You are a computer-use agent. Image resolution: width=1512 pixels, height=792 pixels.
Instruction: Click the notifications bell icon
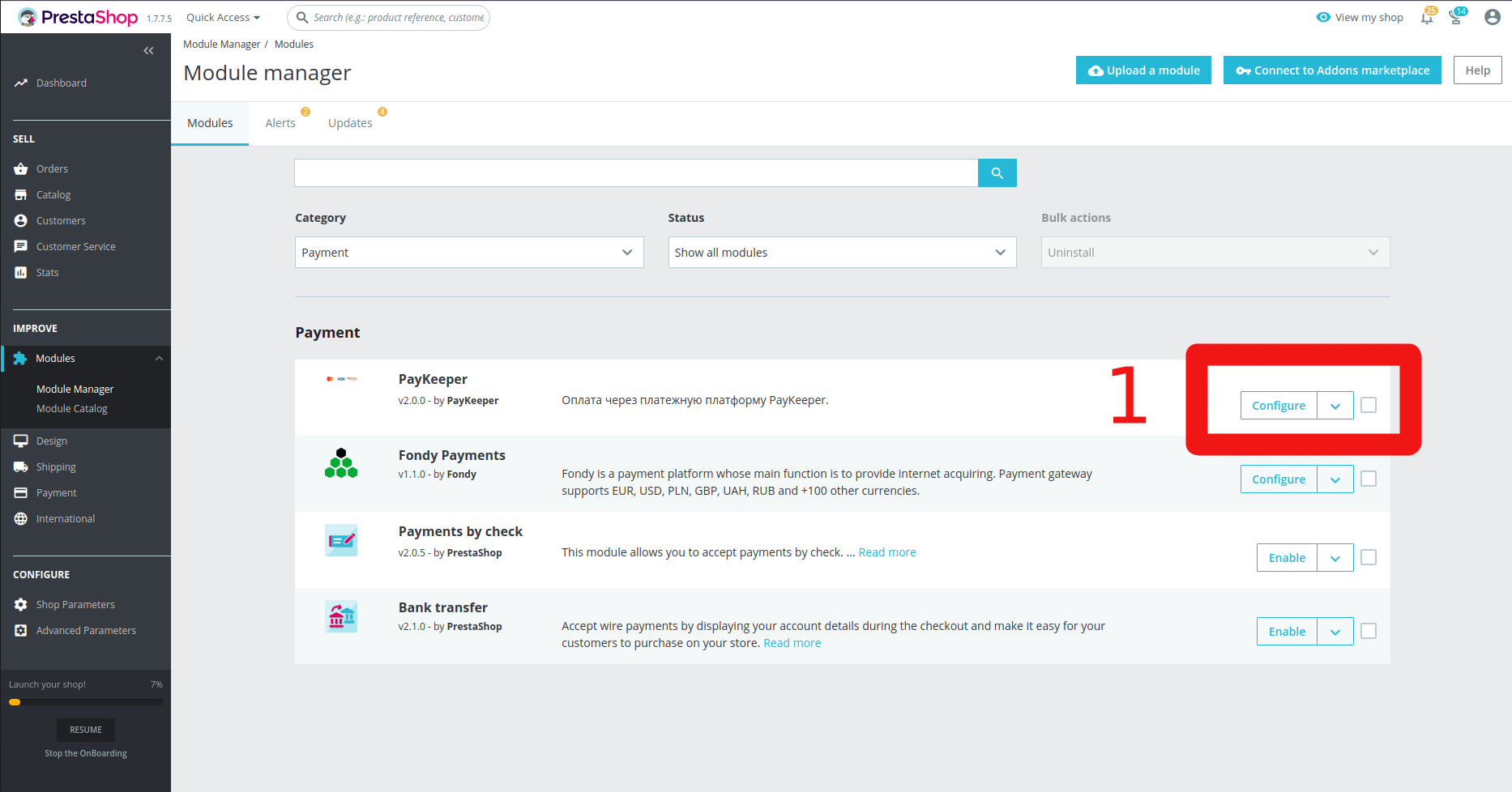1426,18
